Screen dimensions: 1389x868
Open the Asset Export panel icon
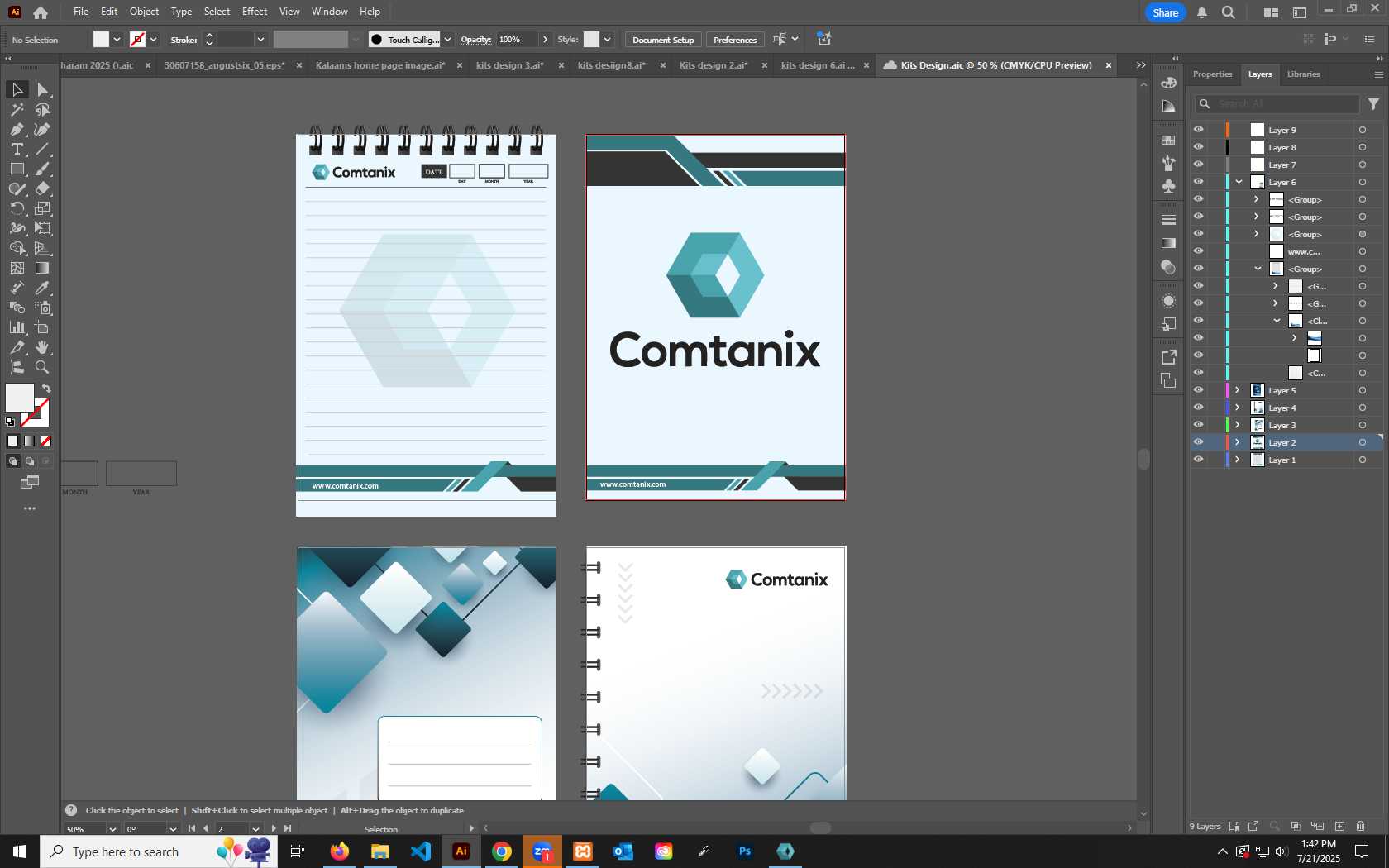click(x=1168, y=357)
